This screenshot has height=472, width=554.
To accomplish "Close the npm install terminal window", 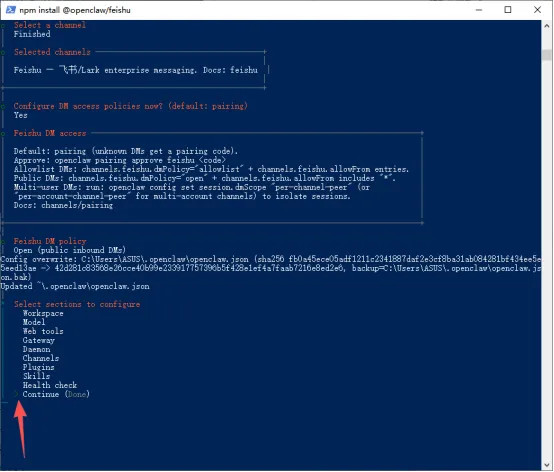I will pyautogui.click(x=537, y=10).
